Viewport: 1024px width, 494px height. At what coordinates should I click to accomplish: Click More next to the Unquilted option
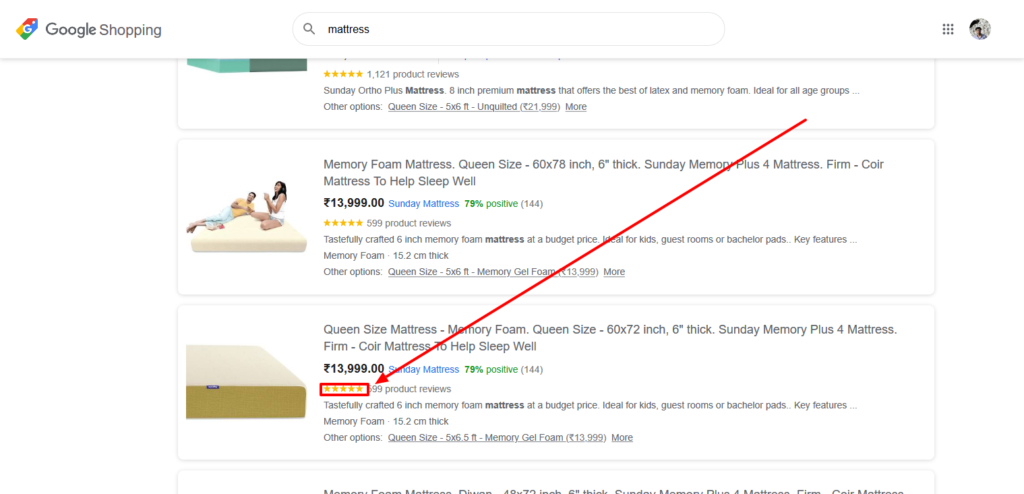(x=576, y=107)
